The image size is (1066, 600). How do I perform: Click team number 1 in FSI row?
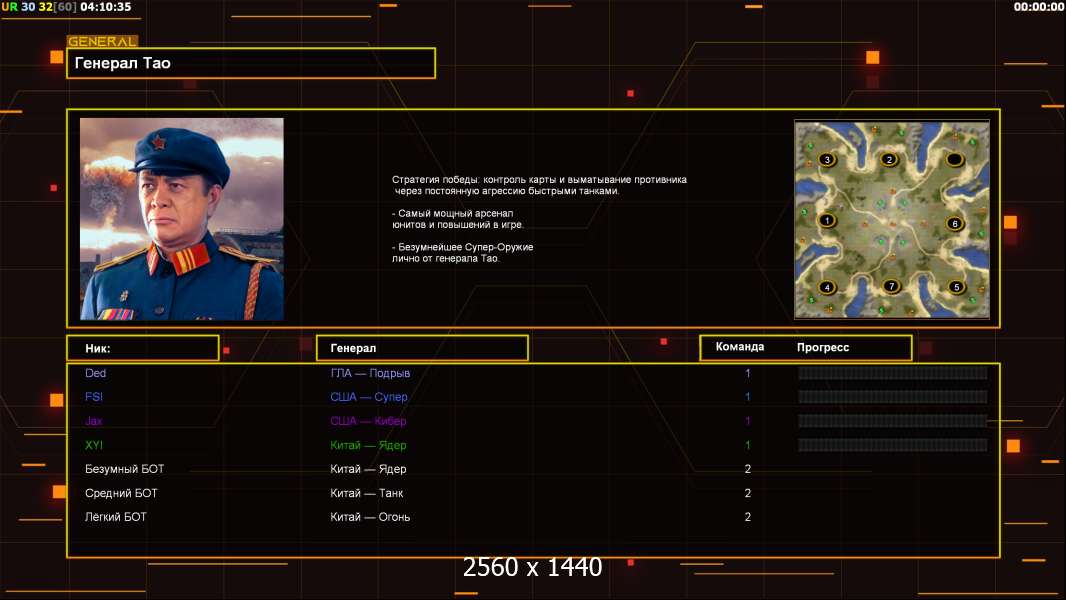click(748, 397)
